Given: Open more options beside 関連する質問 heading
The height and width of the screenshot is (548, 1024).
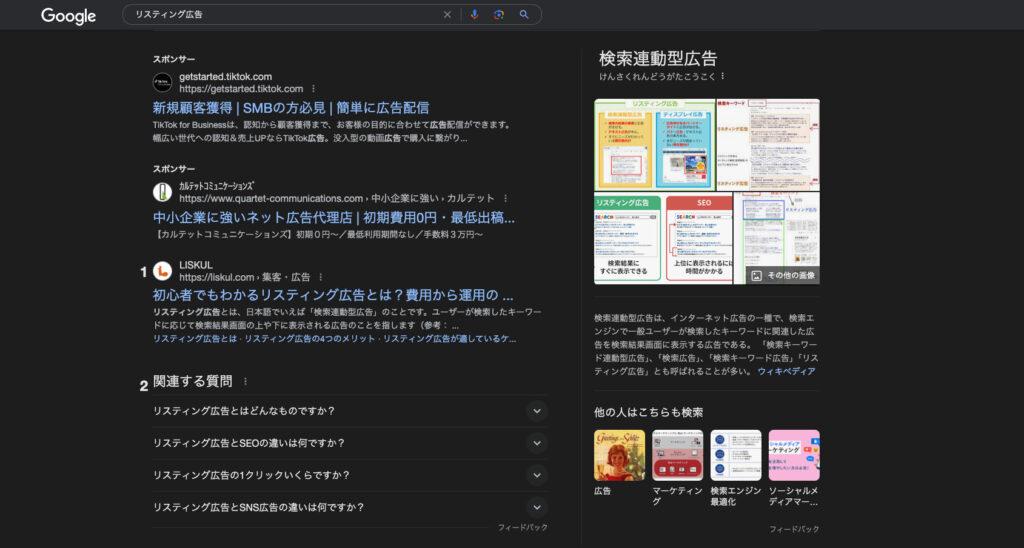Looking at the screenshot, I should click(x=245, y=381).
